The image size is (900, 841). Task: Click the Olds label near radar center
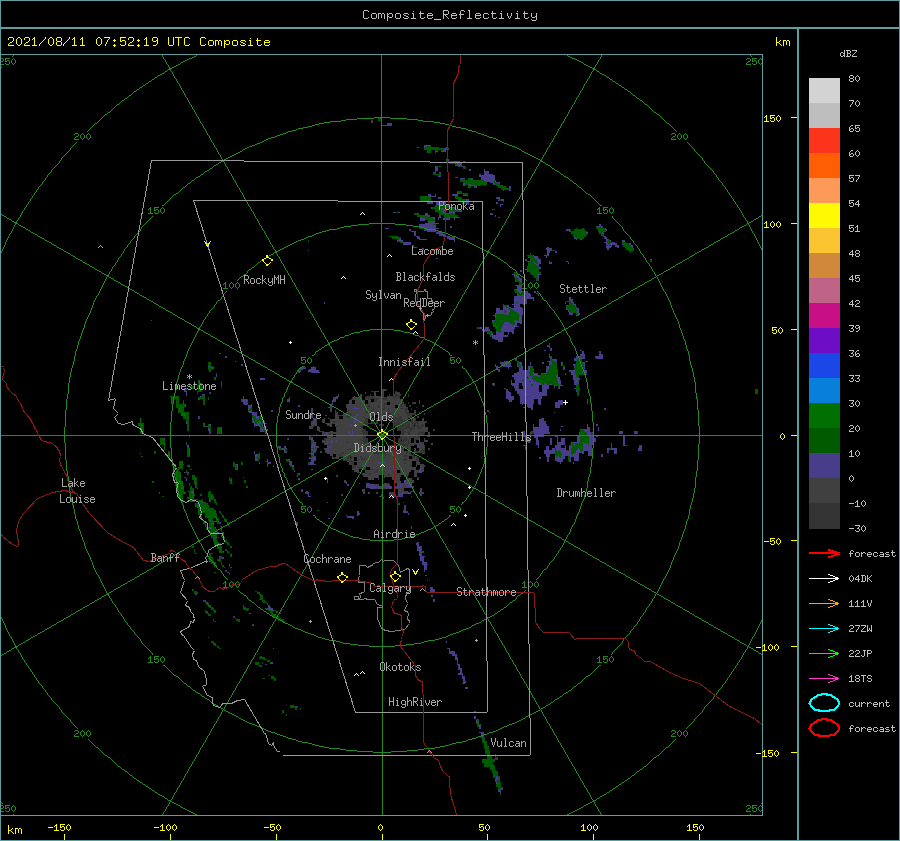(381, 417)
